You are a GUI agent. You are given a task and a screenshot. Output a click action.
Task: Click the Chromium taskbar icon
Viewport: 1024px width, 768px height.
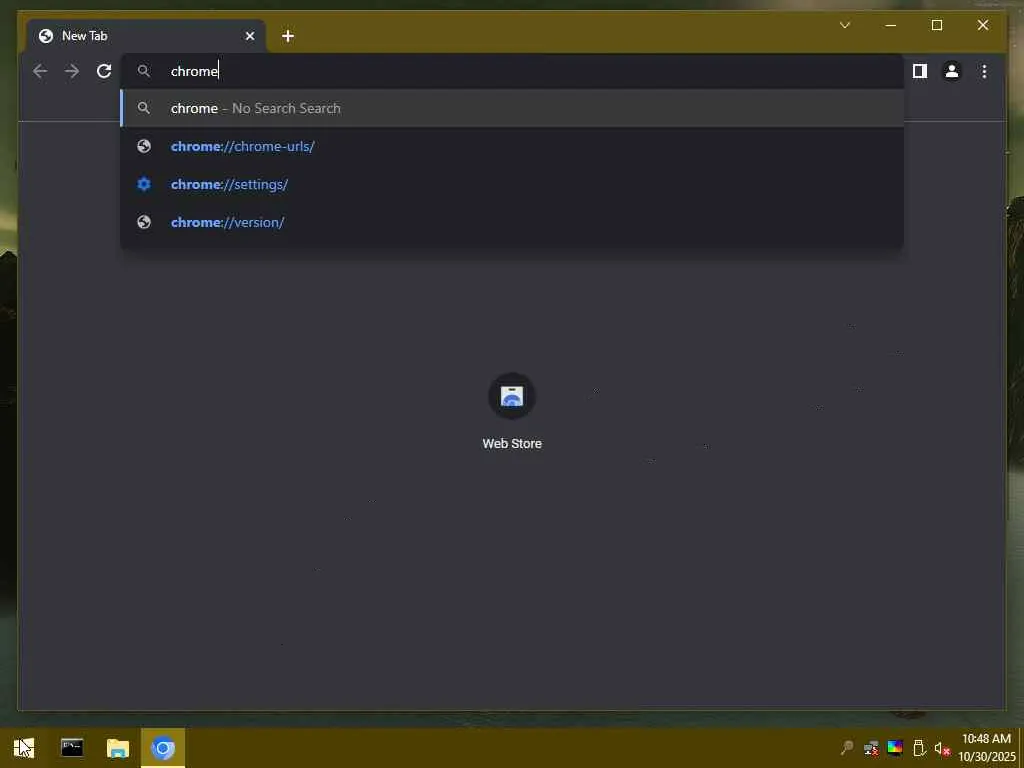click(163, 748)
